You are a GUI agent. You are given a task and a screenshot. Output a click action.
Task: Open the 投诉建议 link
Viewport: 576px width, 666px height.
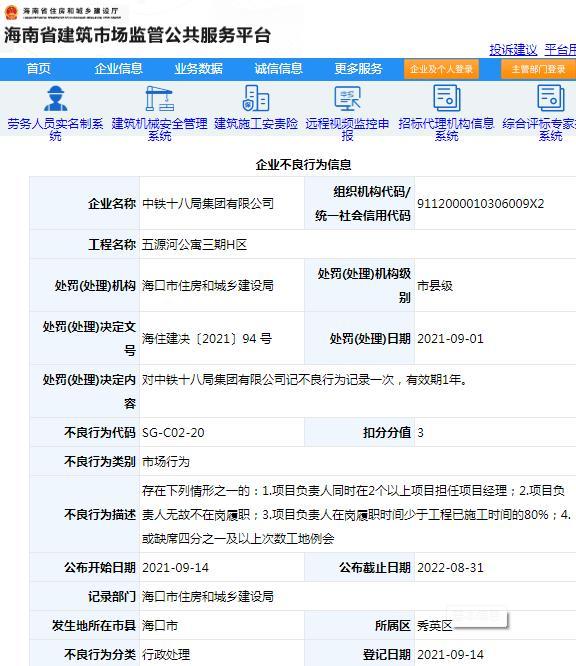(513, 50)
